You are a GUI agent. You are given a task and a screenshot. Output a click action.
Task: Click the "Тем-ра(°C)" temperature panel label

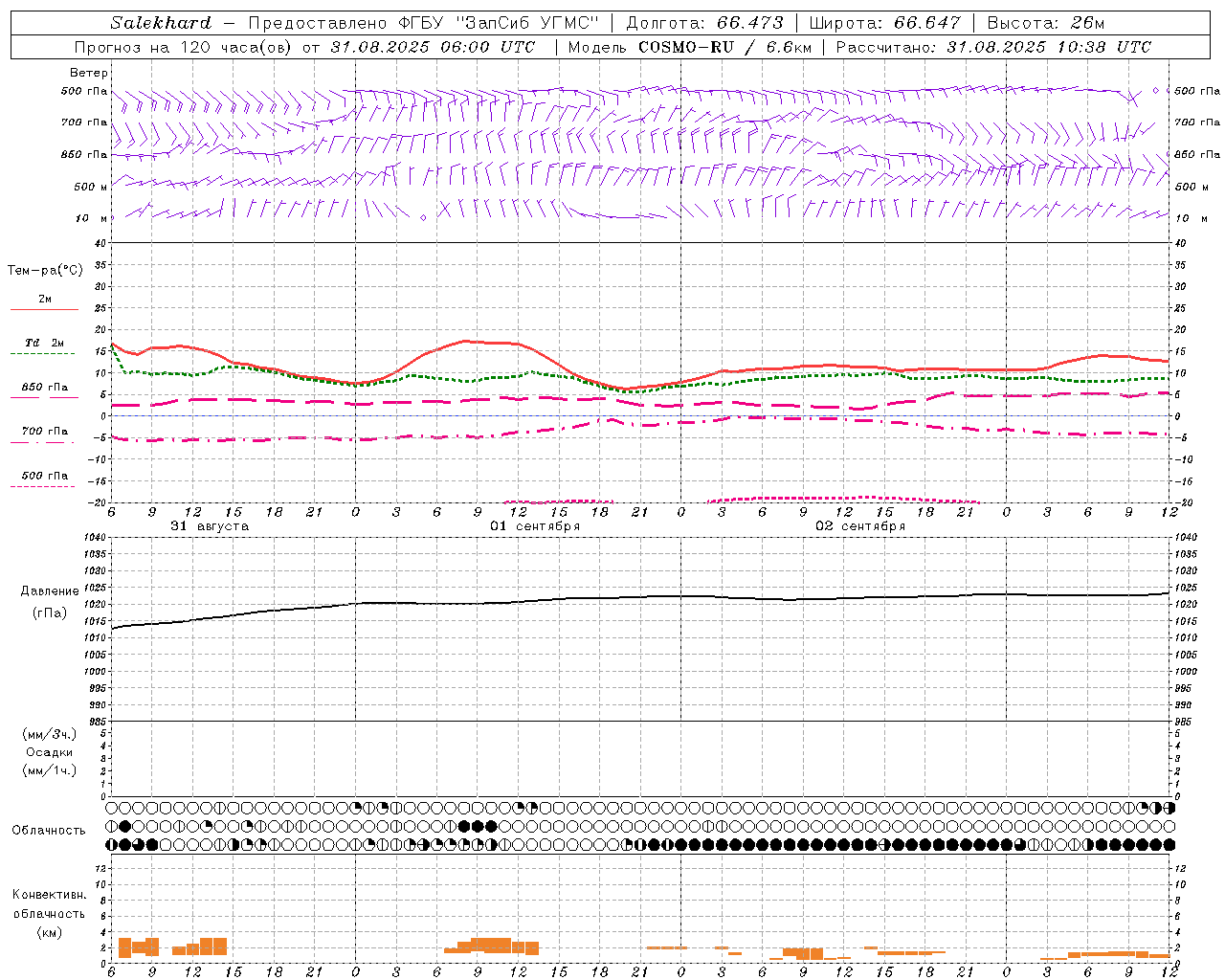(45, 271)
